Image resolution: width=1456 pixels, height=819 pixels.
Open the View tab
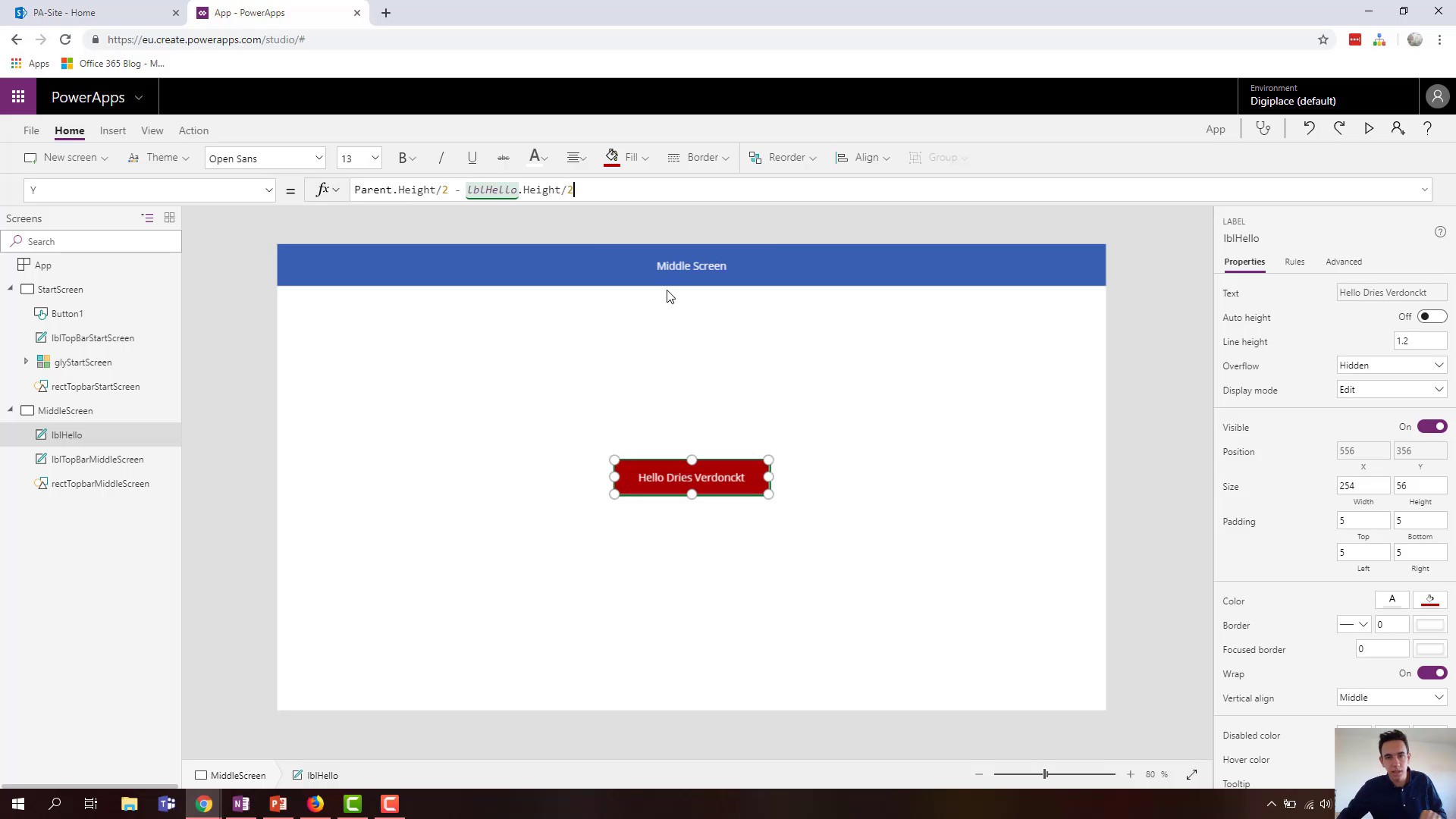point(152,130)
